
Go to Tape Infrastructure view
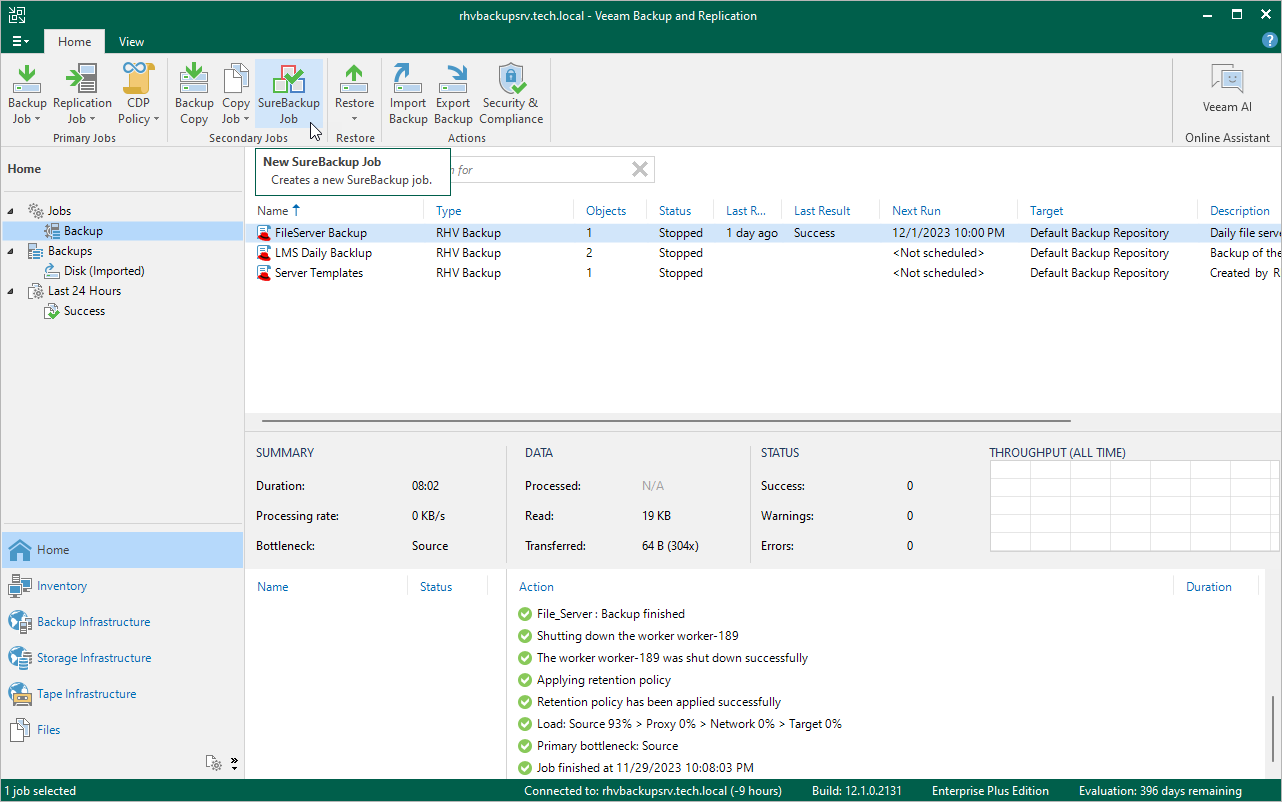point(122,694)
